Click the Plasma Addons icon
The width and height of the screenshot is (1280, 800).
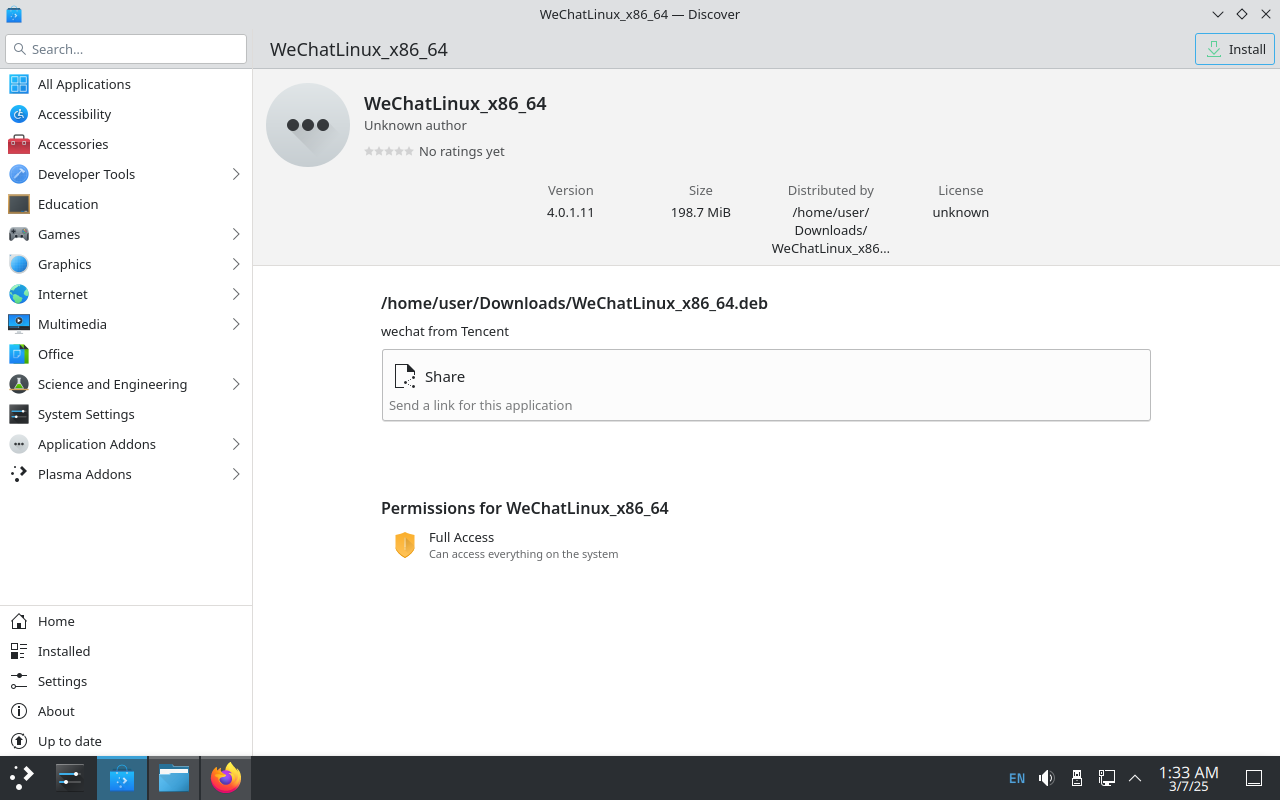[x=19, y=474]
